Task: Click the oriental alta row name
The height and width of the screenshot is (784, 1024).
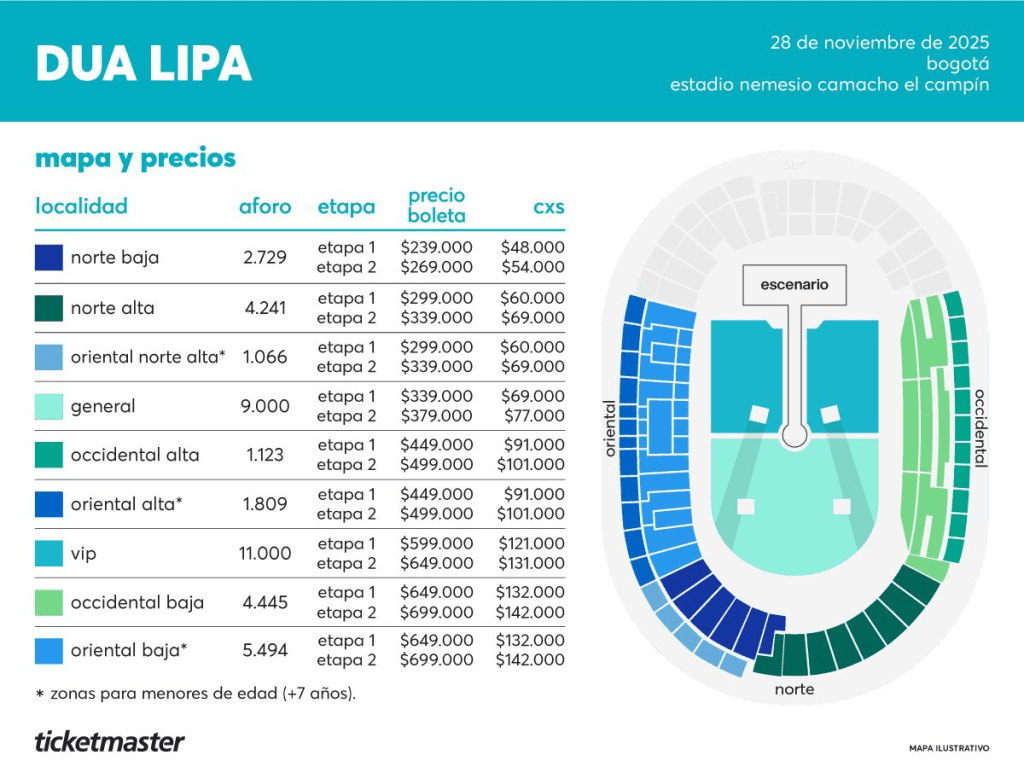Action: (x=126, y=504)
